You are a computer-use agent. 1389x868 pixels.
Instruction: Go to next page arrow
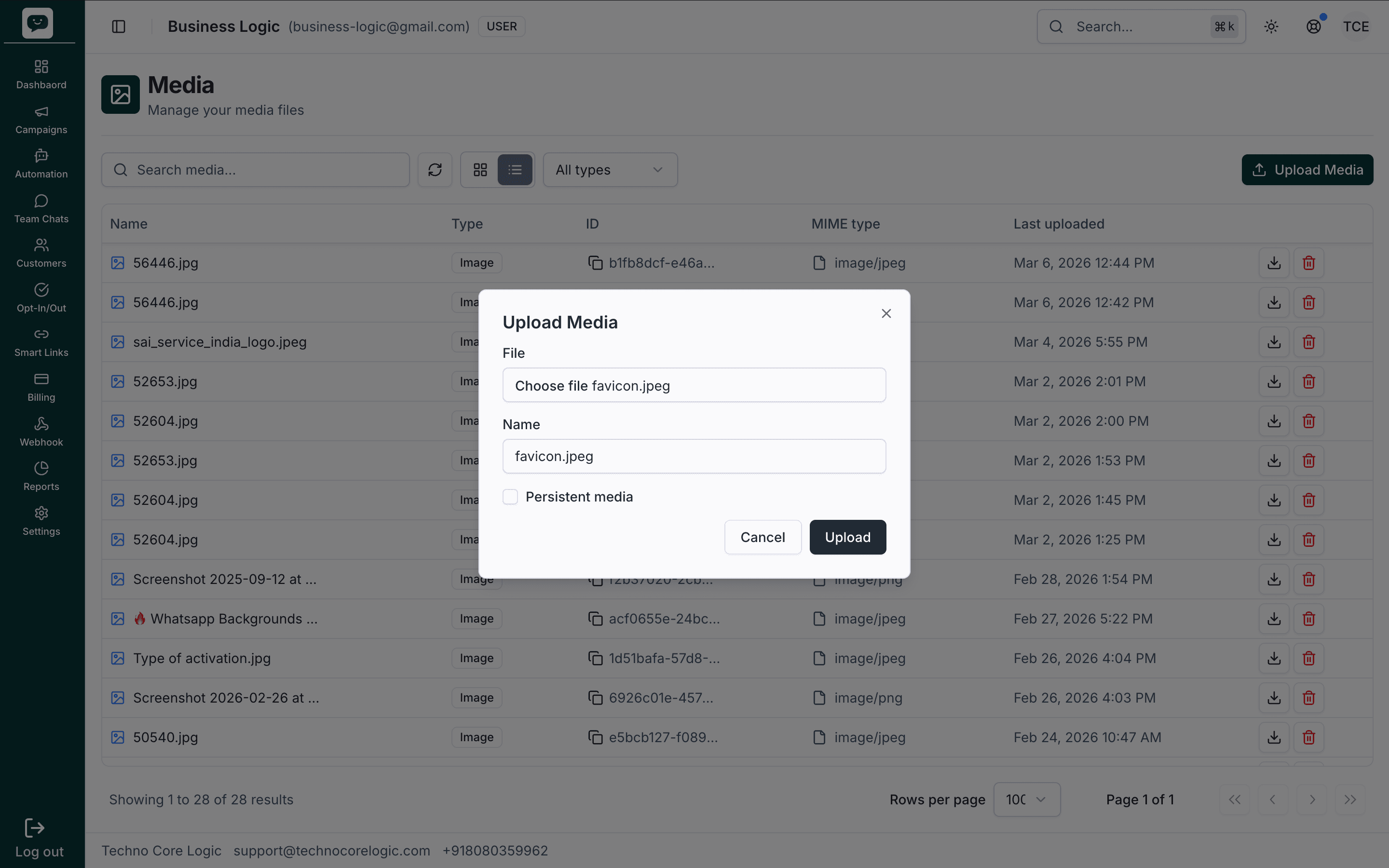1311,800
